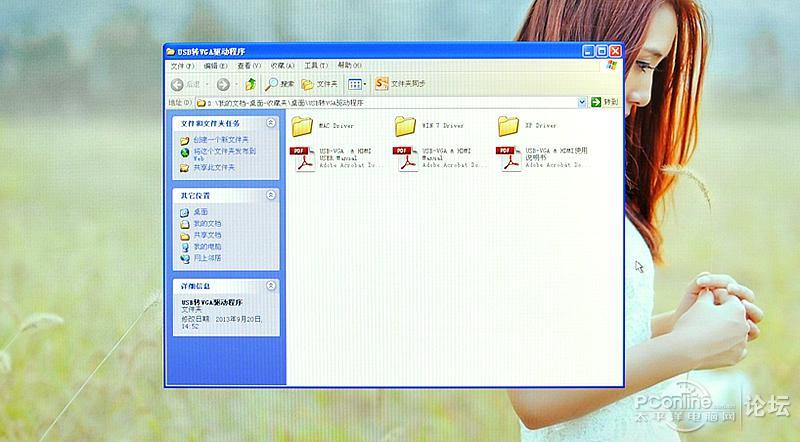
Task: Select the XP Driver folder icon
Action: point(508,126)
